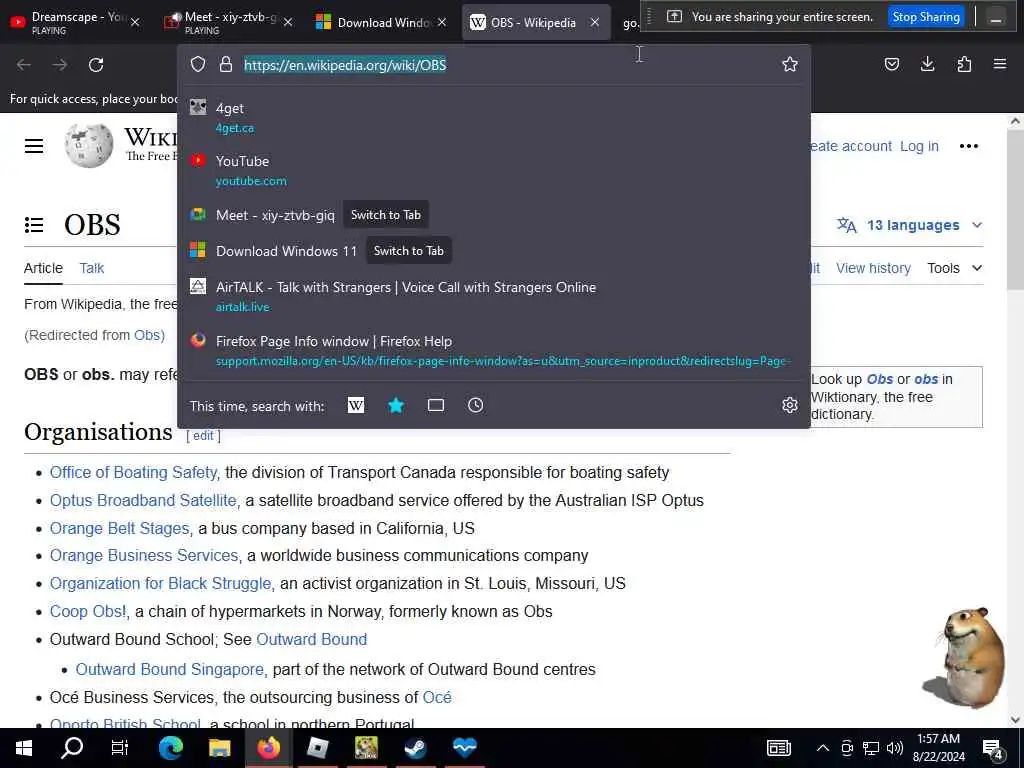The image size is (1024, 768).
Task: Open search settings gear in dropdown
Action: click(x=790, y=406)
